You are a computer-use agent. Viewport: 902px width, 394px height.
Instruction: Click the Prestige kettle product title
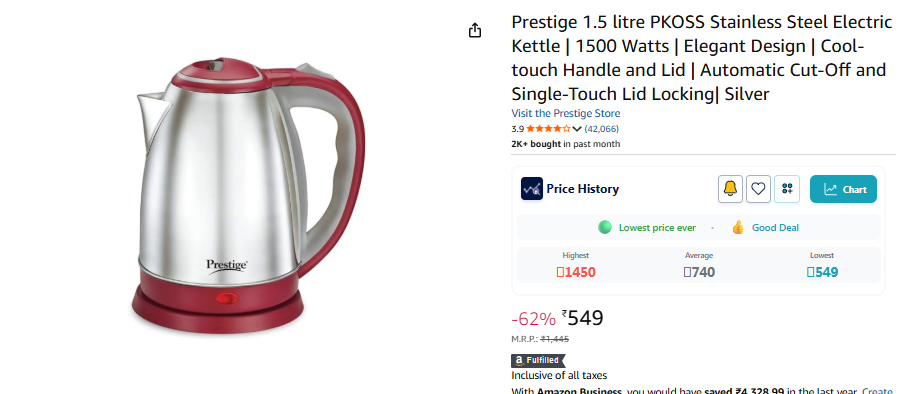[x=701, y=58]
